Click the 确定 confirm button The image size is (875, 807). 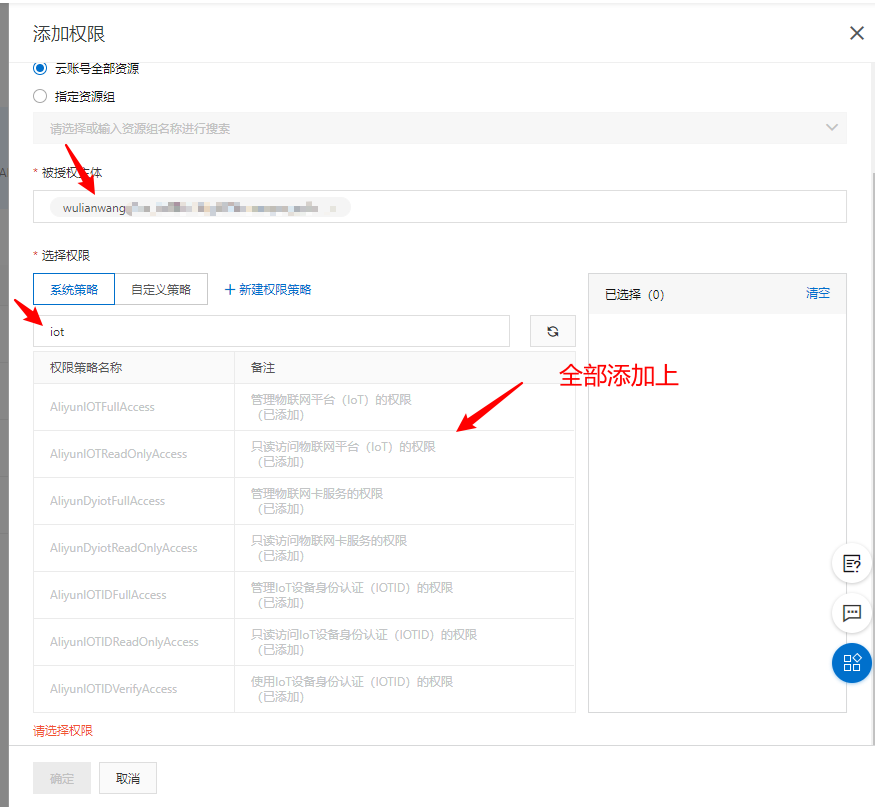61,777
